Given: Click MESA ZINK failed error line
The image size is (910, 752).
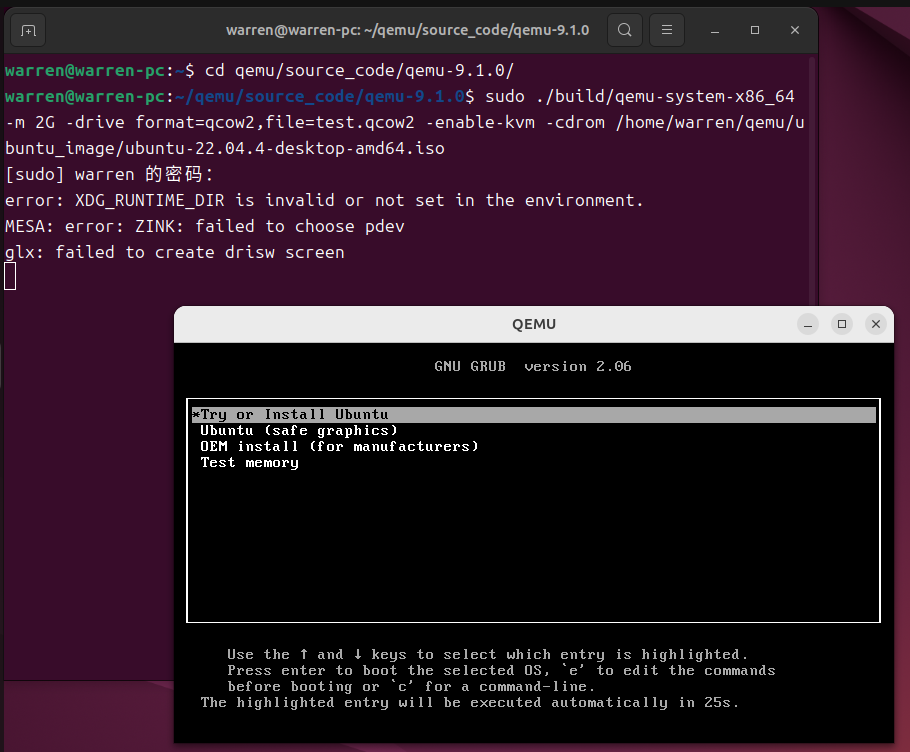Looking at the screenshot, I should point(205,226).
